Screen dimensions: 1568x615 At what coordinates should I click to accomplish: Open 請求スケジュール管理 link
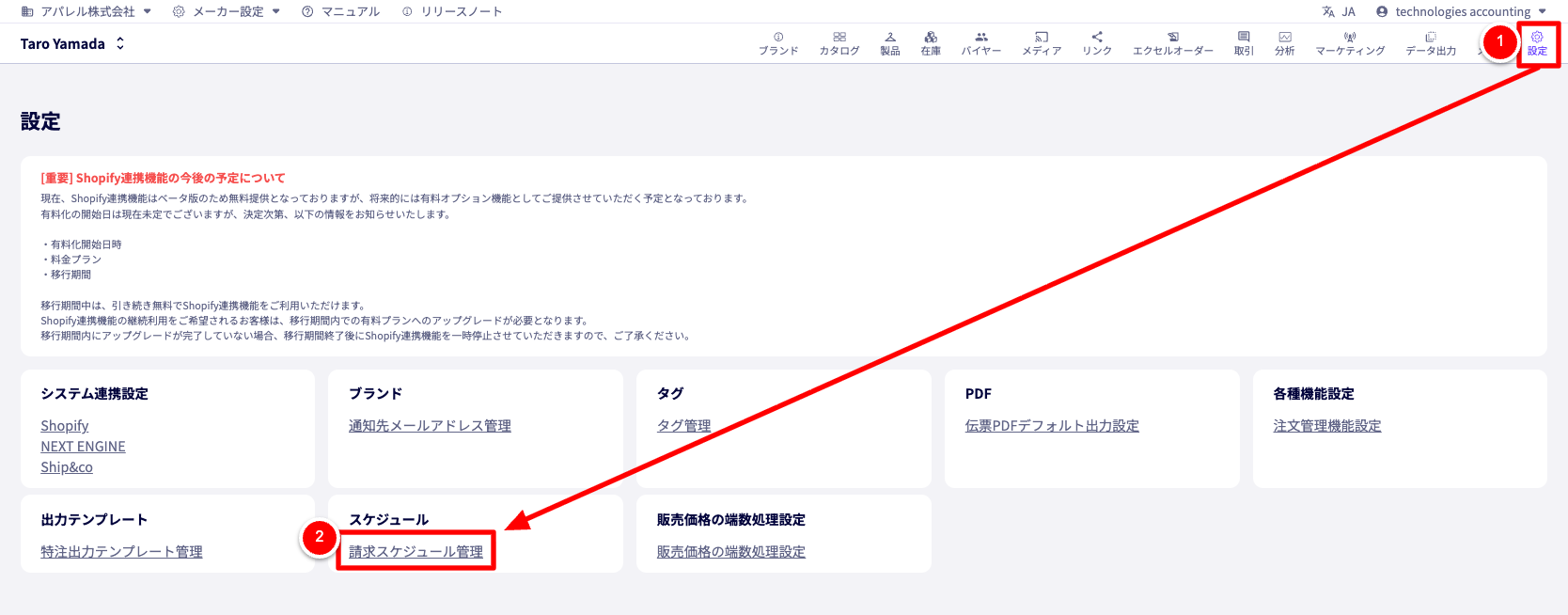(x=416, y=552)
